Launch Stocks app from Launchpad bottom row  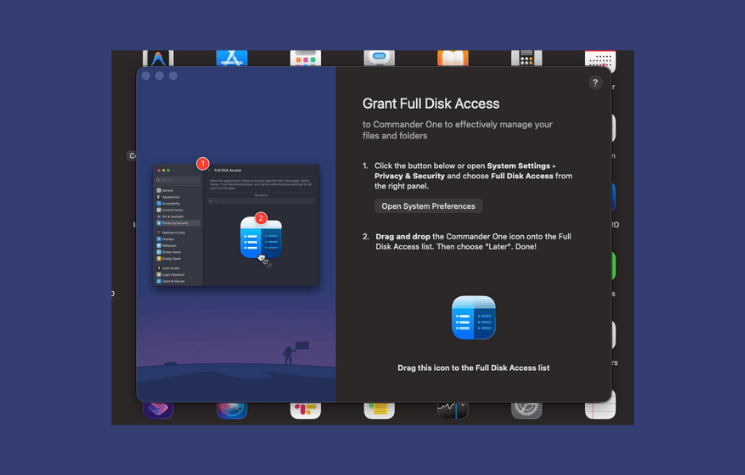click(453, 410)
